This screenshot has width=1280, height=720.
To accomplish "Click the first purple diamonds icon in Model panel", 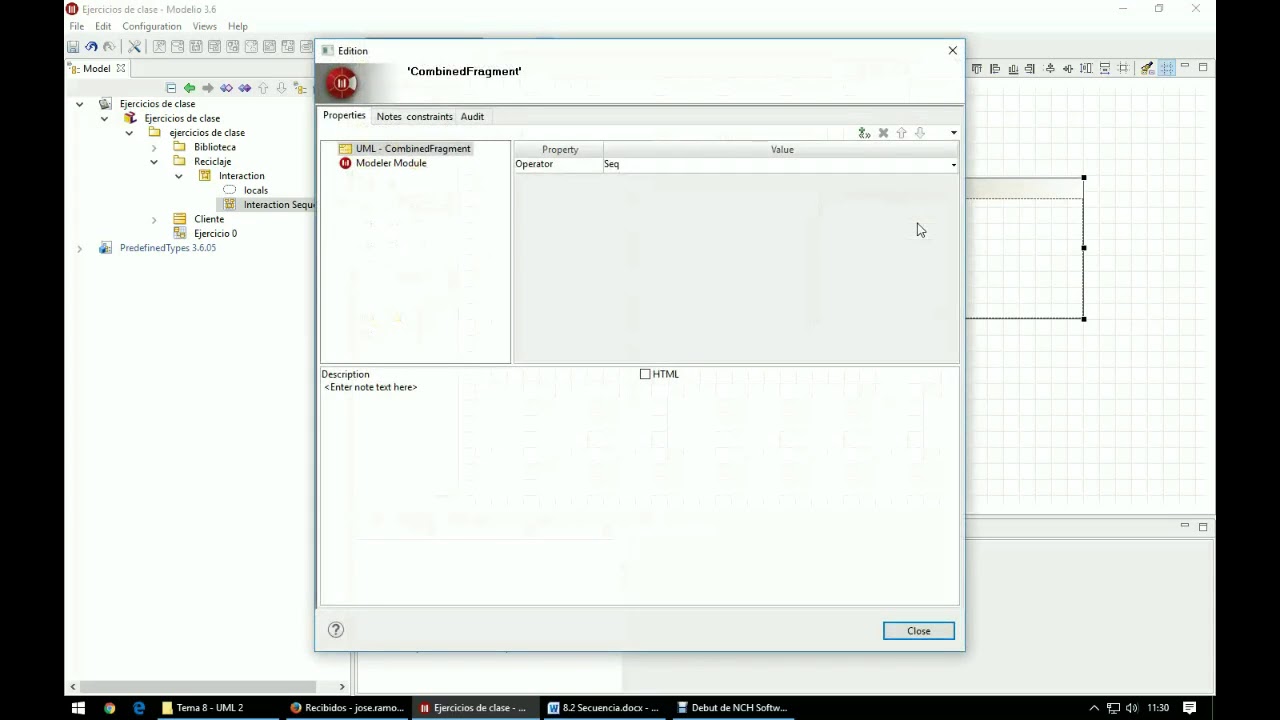I will (x=226, y=88).
